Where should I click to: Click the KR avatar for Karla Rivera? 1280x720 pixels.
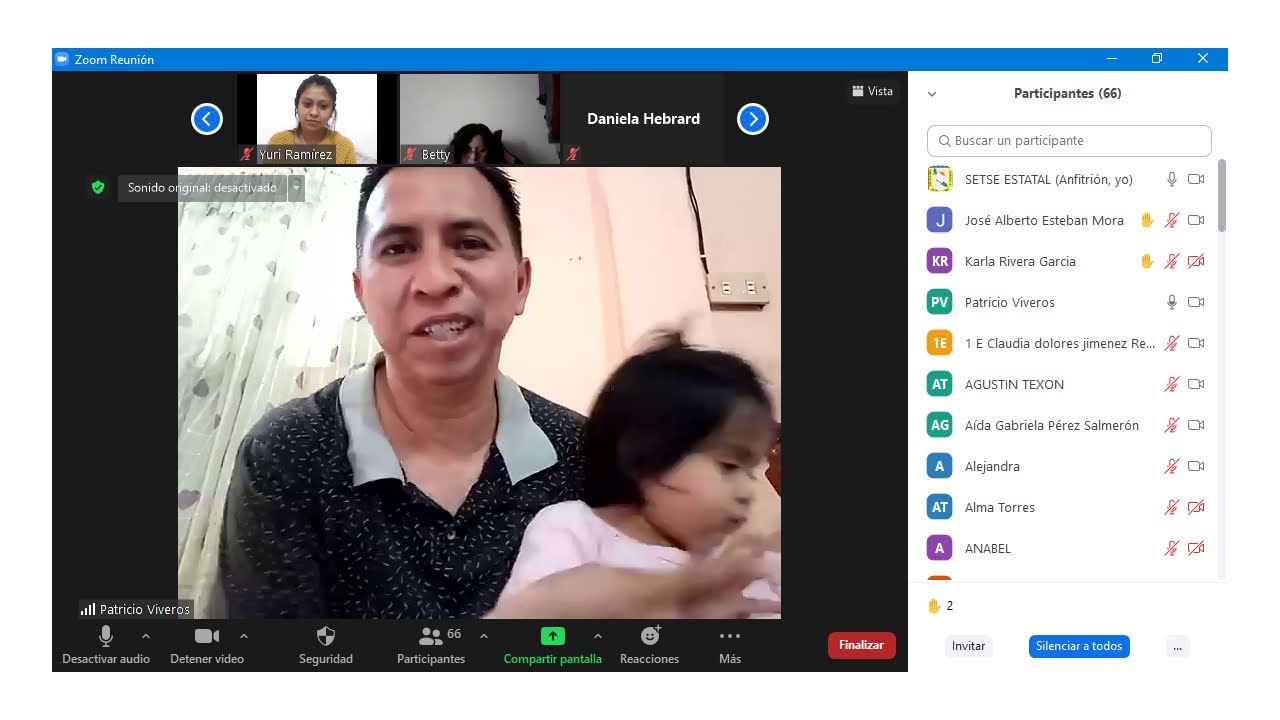point(939,261)
